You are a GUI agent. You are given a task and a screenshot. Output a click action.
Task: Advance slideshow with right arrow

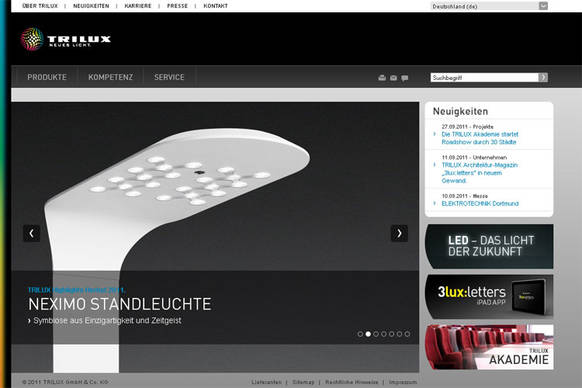pyautogui.click(x=399, y=233)
